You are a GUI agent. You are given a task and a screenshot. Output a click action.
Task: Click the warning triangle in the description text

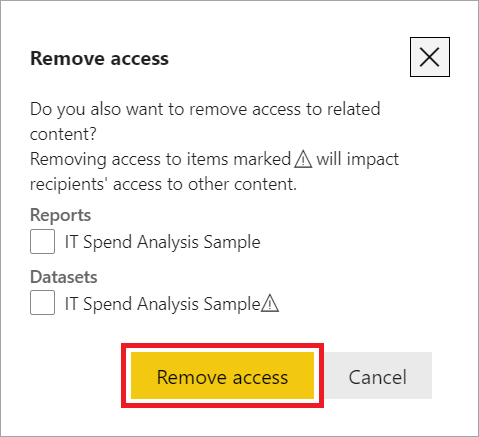303,159
